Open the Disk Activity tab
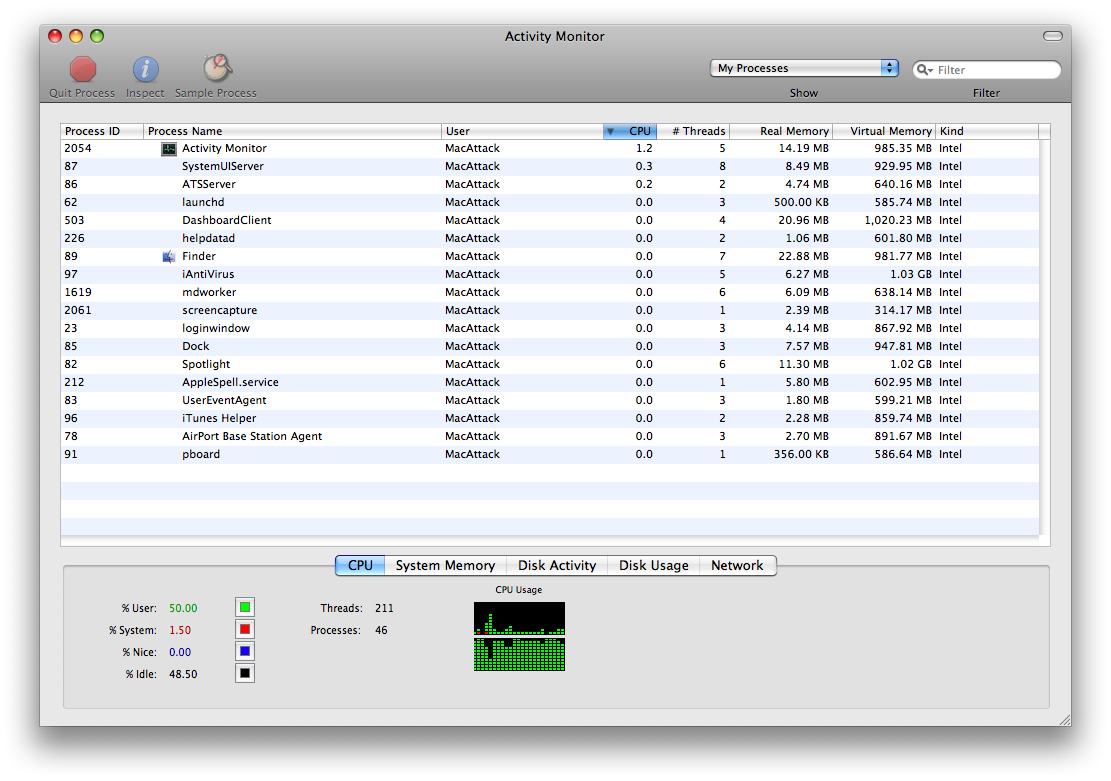This screenshot has height=781, width=1111. click(x=557, y=566)
